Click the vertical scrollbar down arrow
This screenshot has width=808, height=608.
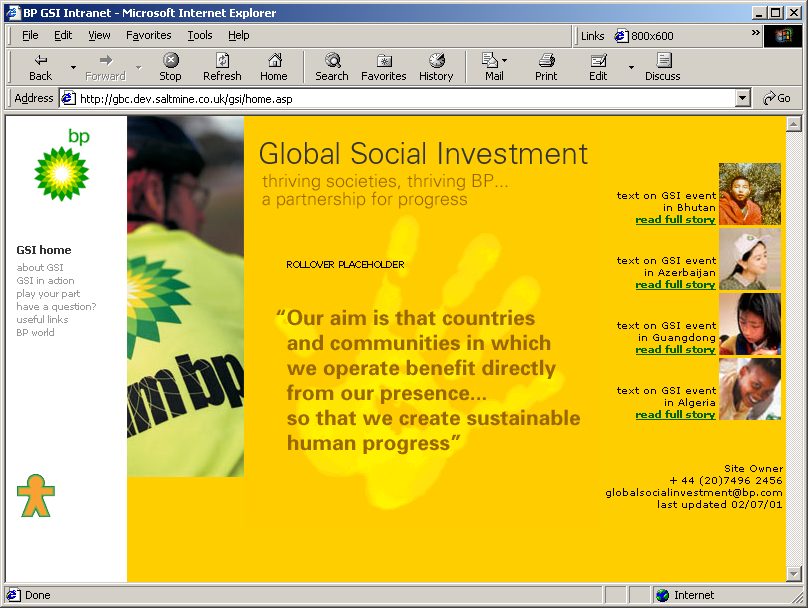[x=794, y=573]
